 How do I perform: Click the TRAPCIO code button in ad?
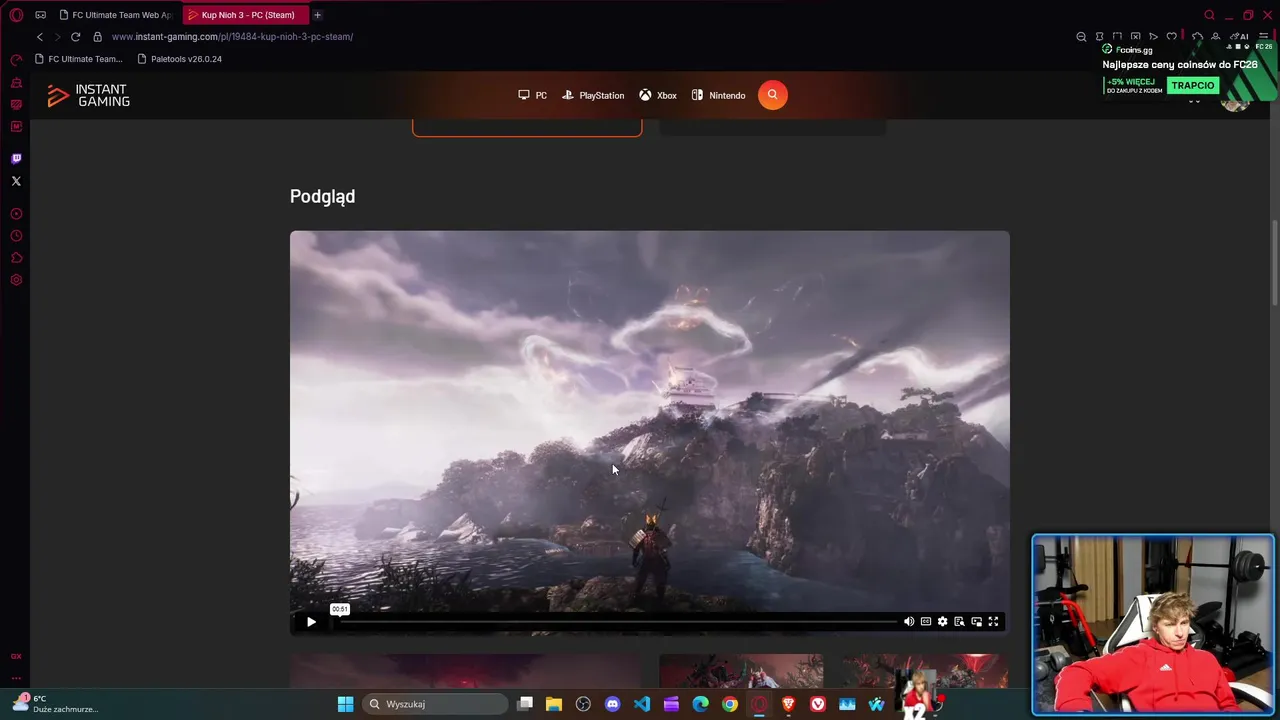click(1193, 85)
